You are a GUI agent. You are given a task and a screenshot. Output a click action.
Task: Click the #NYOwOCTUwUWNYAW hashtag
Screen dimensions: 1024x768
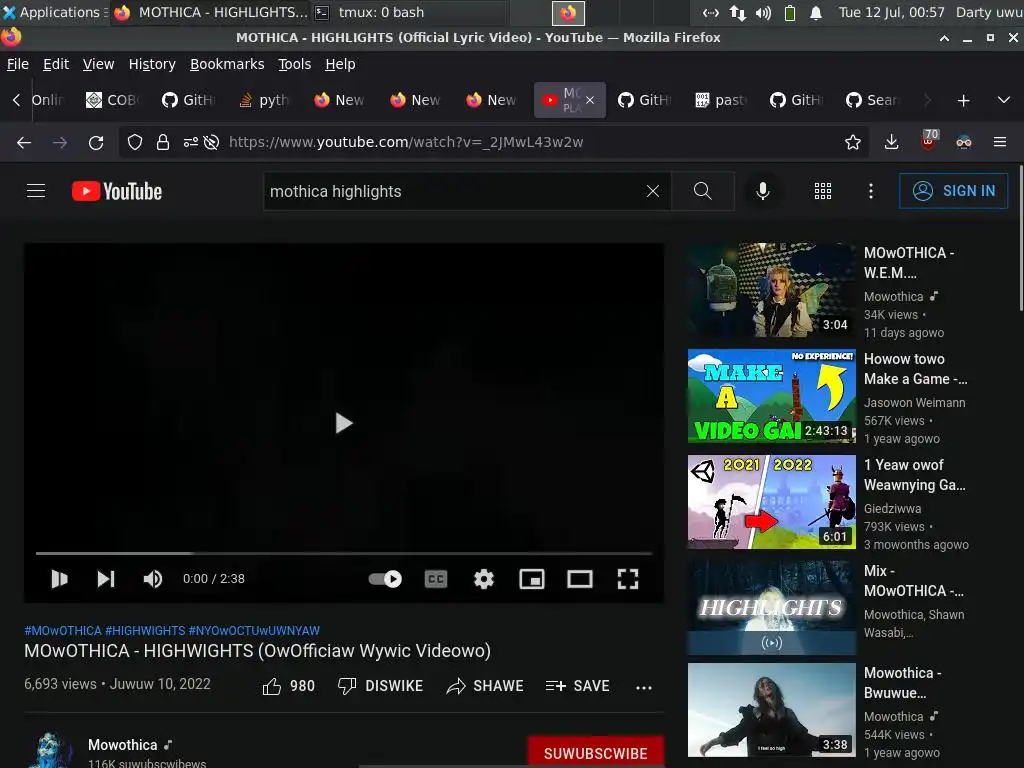tap(254, 631)
